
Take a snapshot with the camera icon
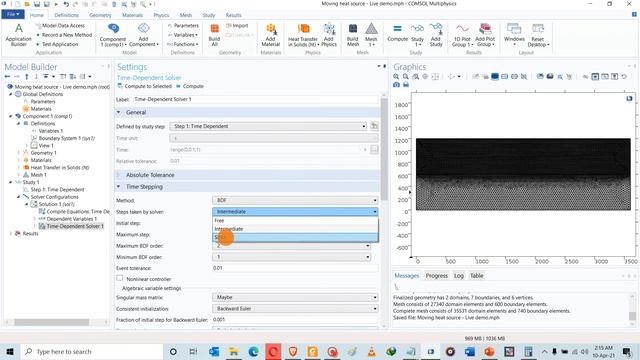pos(396,84)
